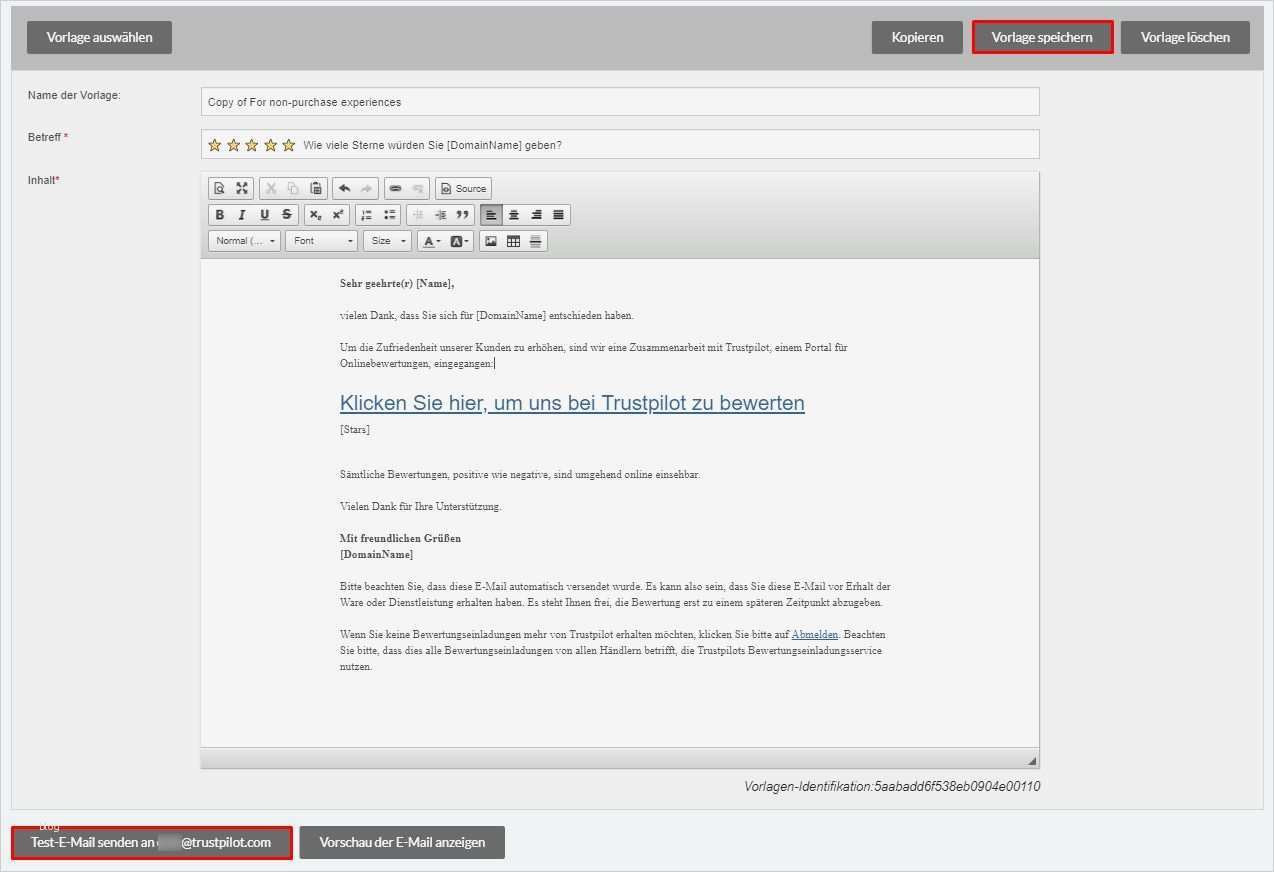
Task: Click the Preview icon in the editor toolbar
Action: point(220,188)
